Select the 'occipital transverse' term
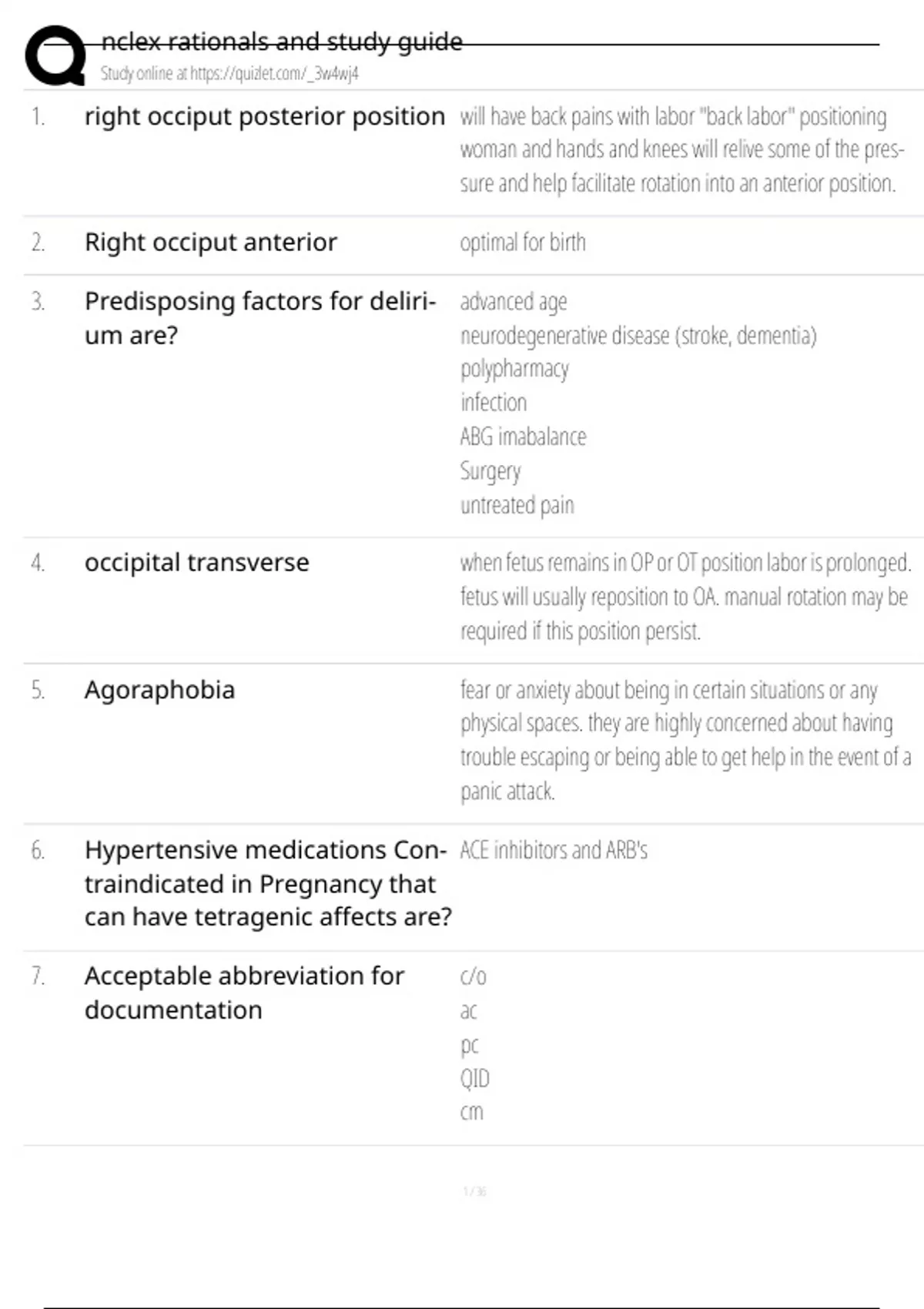The image size is (924, 1309). tap(196, 563)
